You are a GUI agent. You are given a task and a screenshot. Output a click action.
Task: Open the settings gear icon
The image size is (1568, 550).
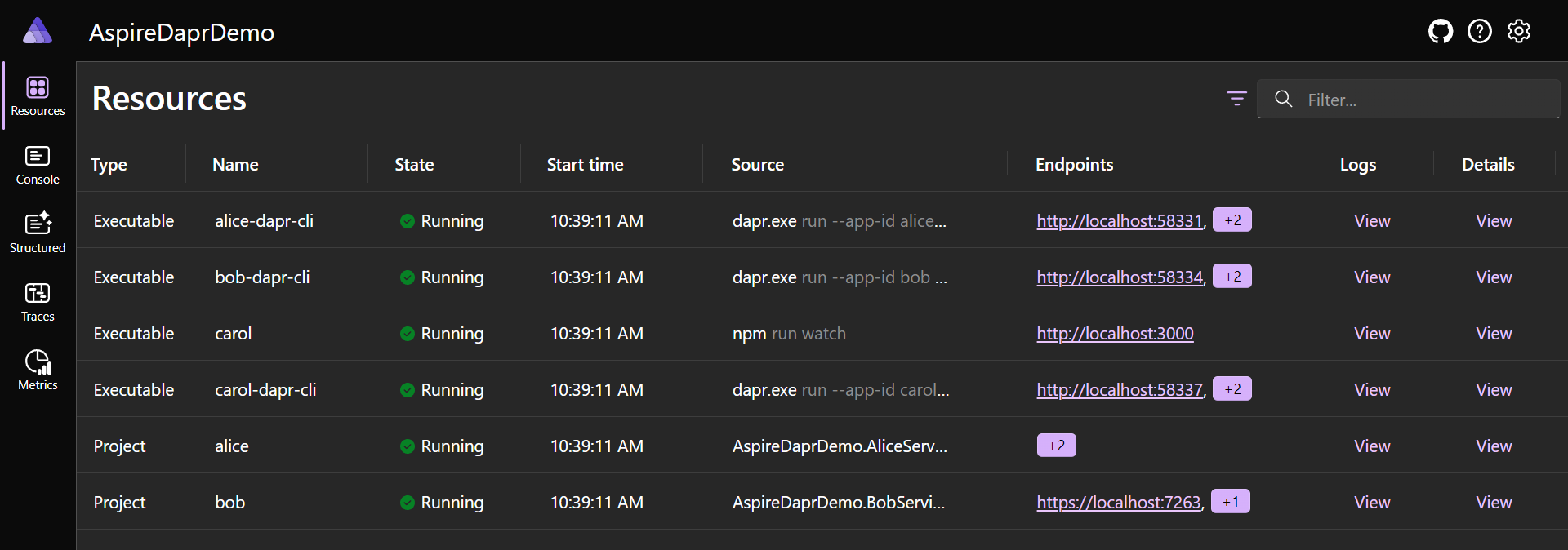coord(1519,31)
